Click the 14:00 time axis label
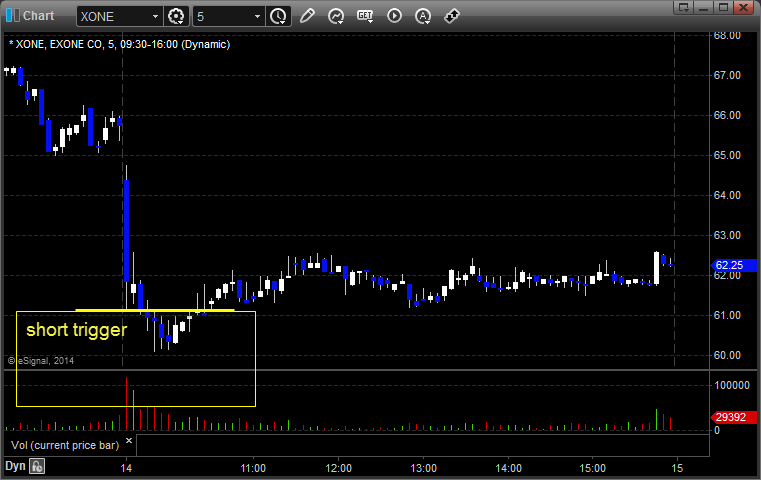This screenshot has height=480, width=761. (508, 468)
